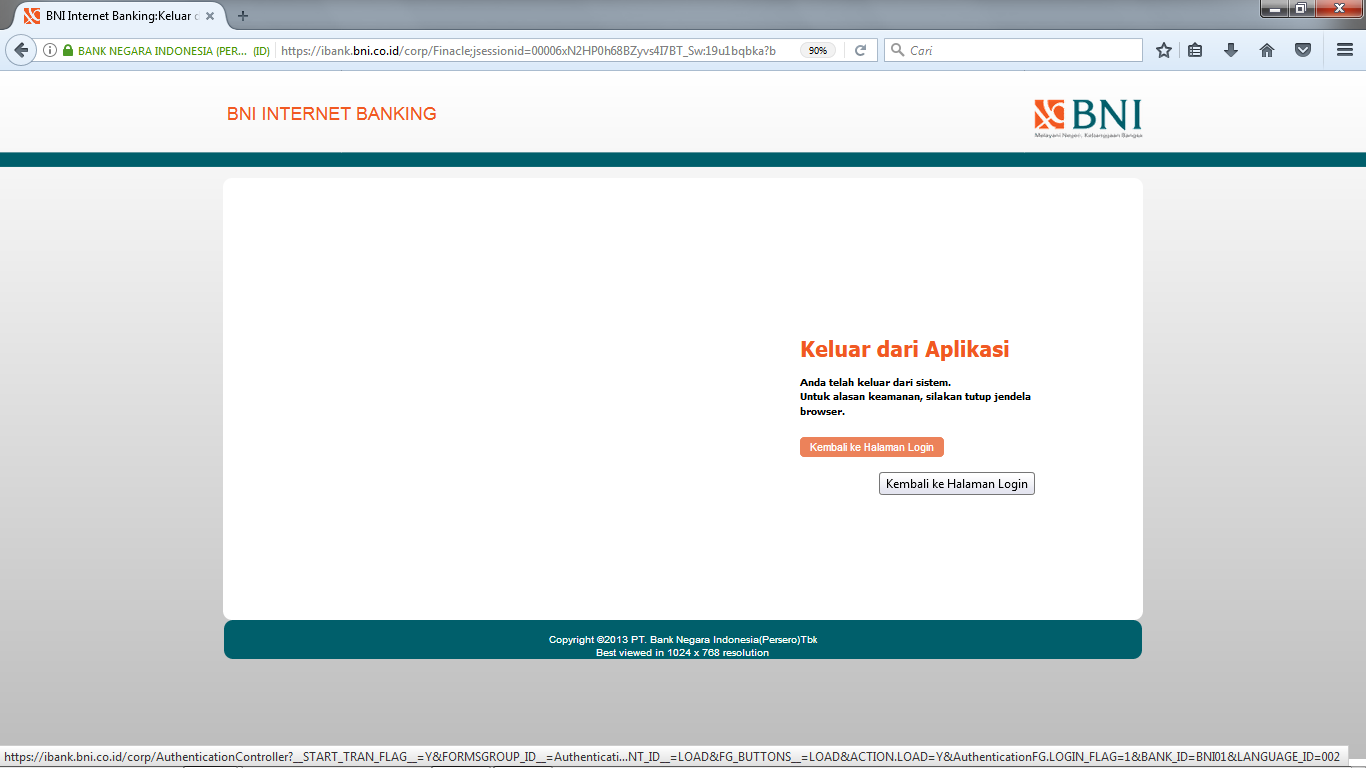
Task: Open a new tab with plus button
Action: 243,16
